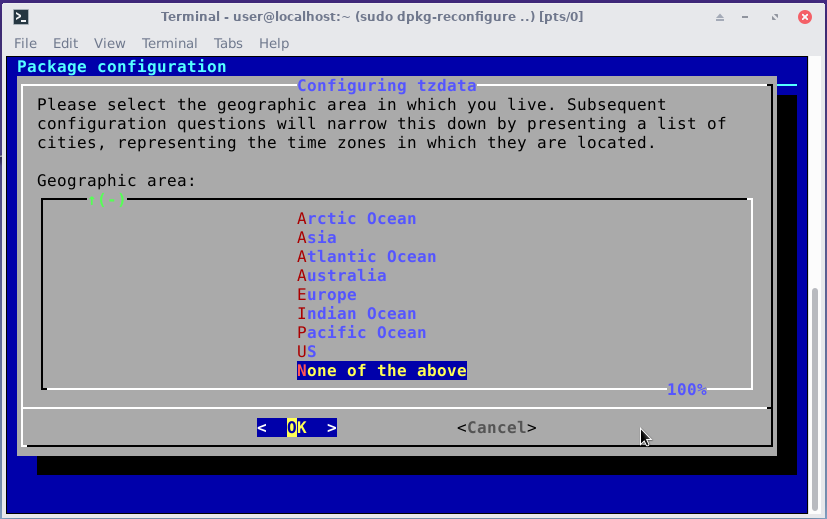
Task: Open the Terminal menu
Action: click(169, 43)
